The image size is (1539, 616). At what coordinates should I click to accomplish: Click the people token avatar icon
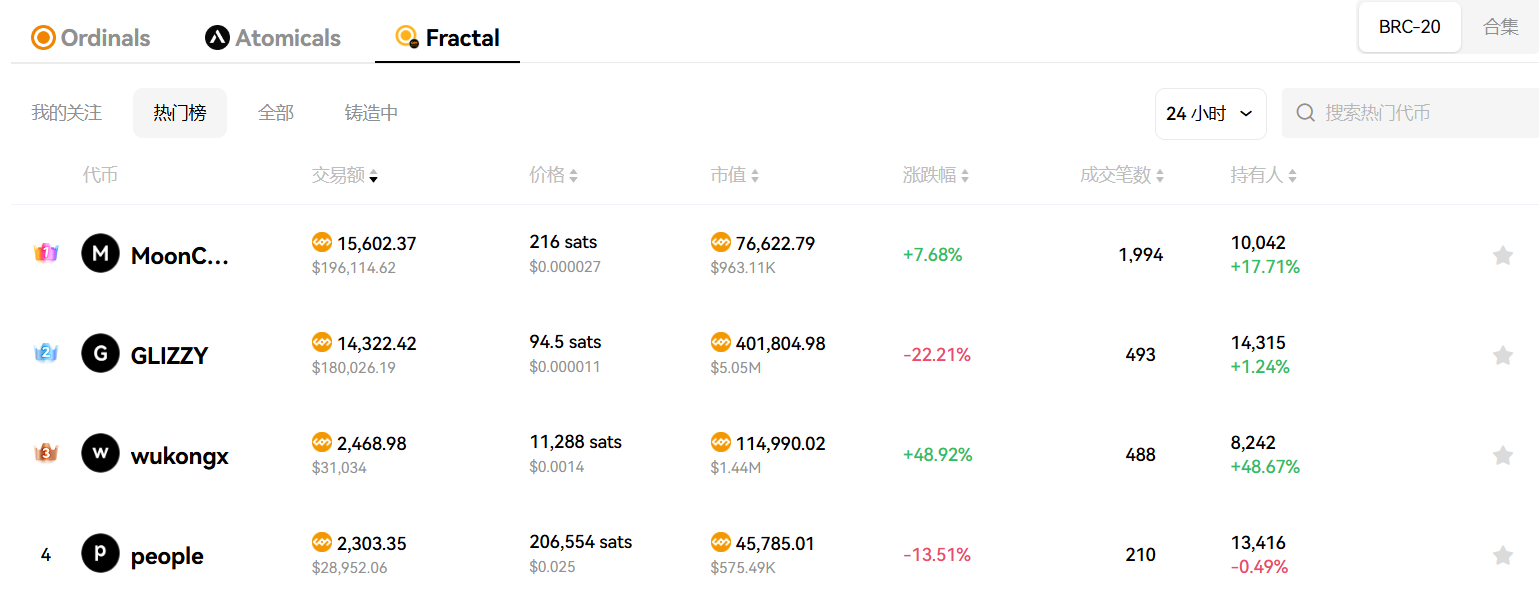(x=100, y=554)
